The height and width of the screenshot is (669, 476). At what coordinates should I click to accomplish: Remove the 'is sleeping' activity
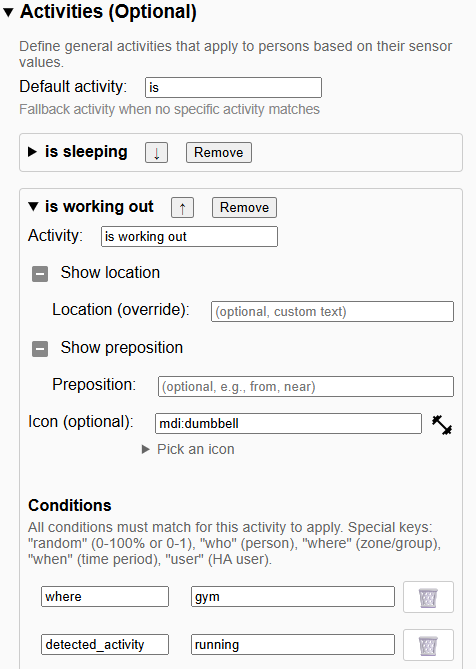click(219, 152)
